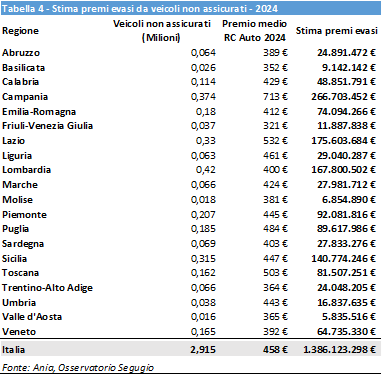
Task: Select the 'Friuli-Venezia Giulia' cell
Action: 47,126
